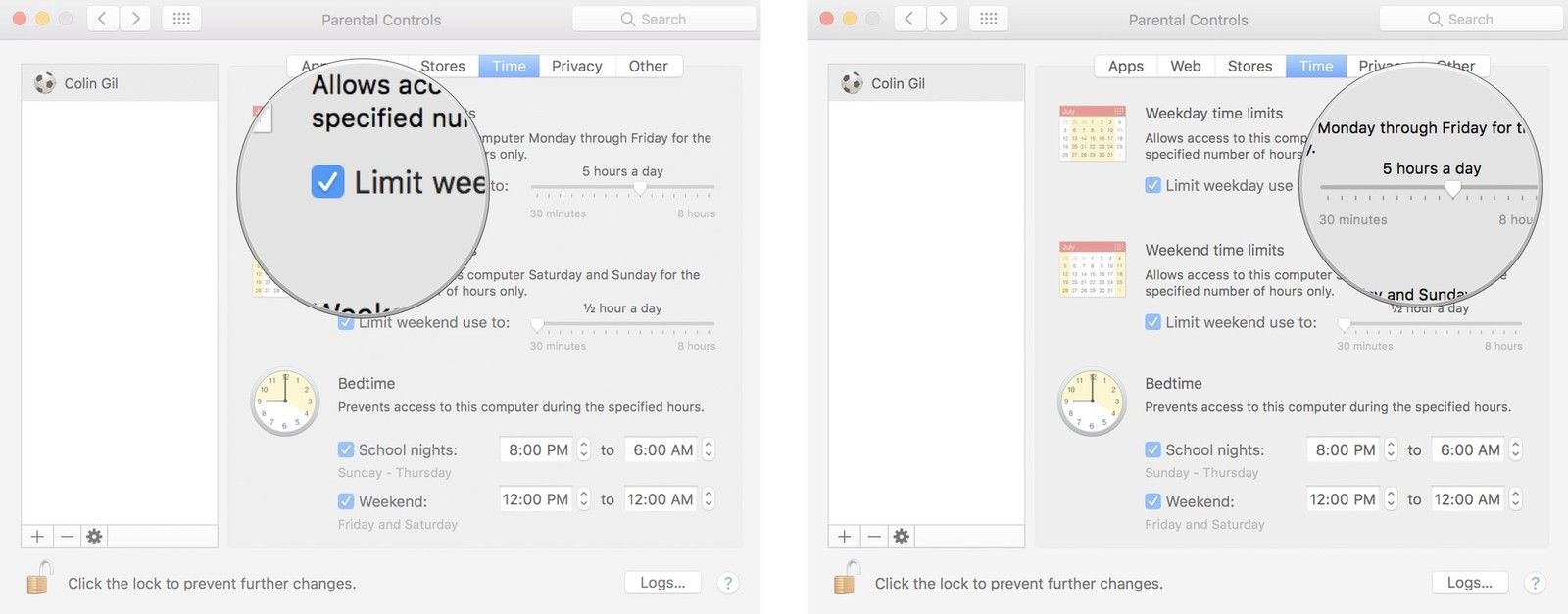Click the help question mark in the right window

coord(1535,583)
